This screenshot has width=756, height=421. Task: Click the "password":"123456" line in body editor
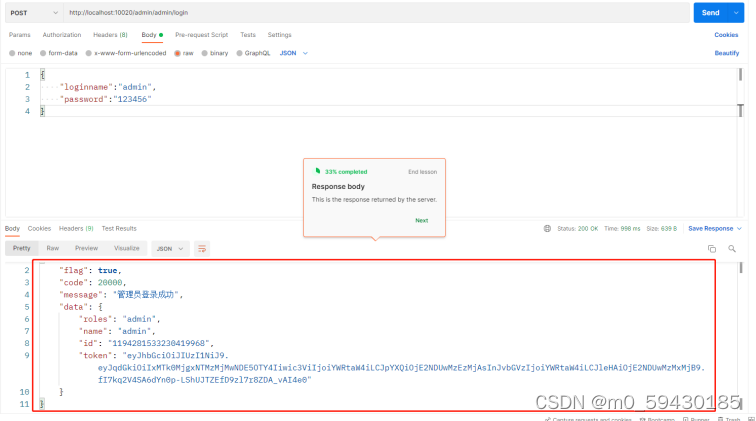tap(105, 99)
